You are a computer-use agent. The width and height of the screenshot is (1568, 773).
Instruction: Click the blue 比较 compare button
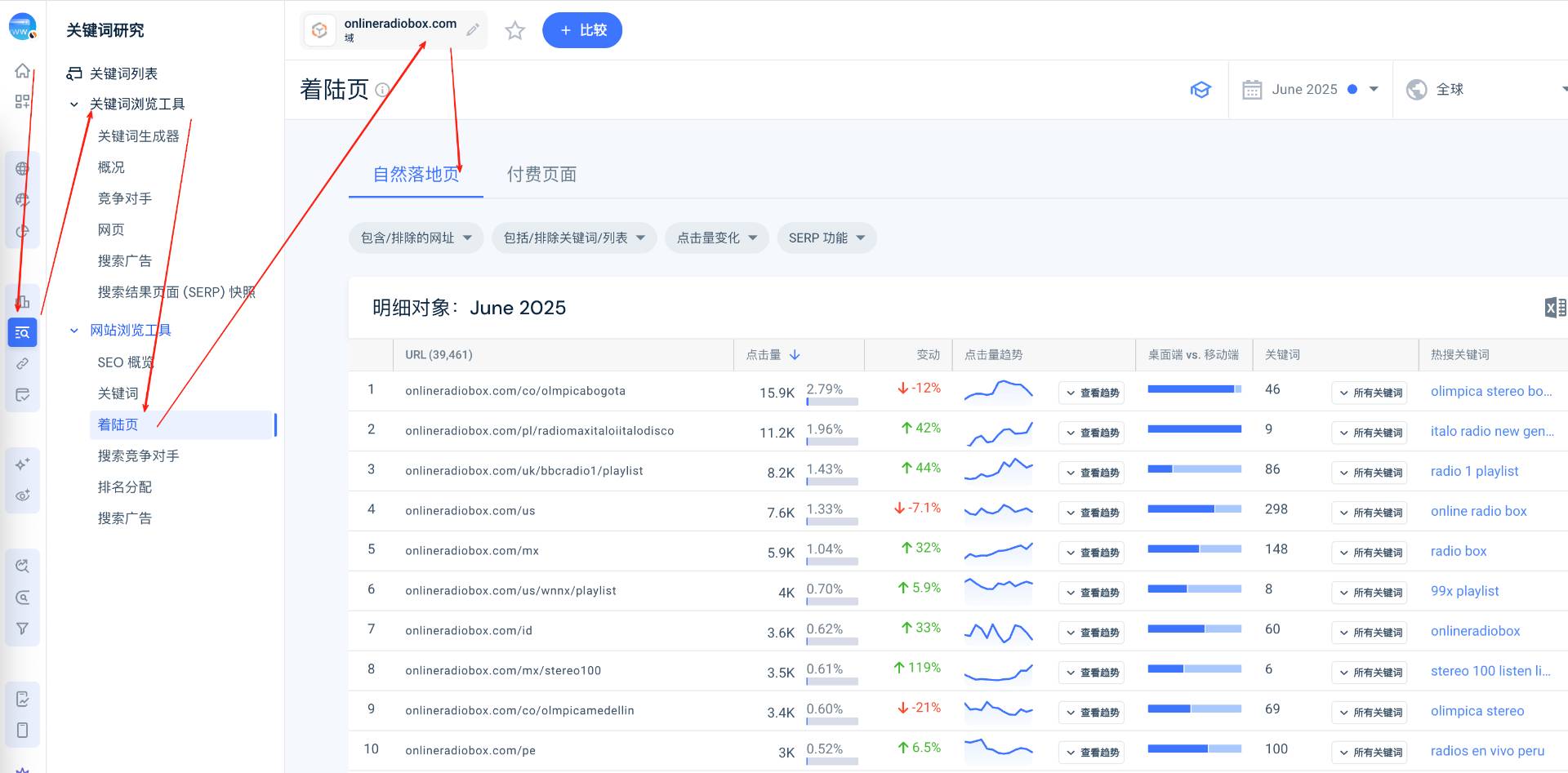coord(582,30)
